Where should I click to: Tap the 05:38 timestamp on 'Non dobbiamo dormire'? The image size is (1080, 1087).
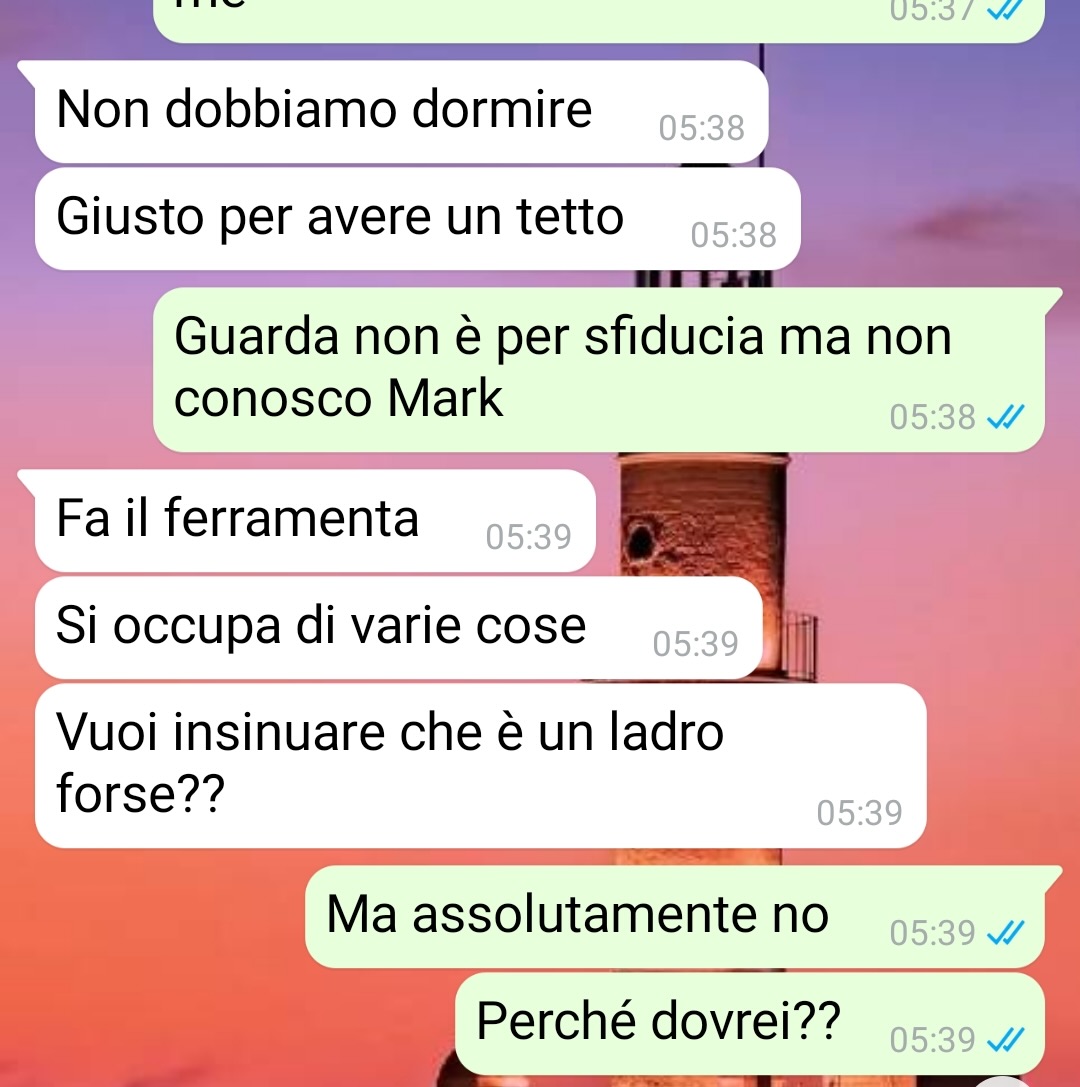(x=702, y=128)
